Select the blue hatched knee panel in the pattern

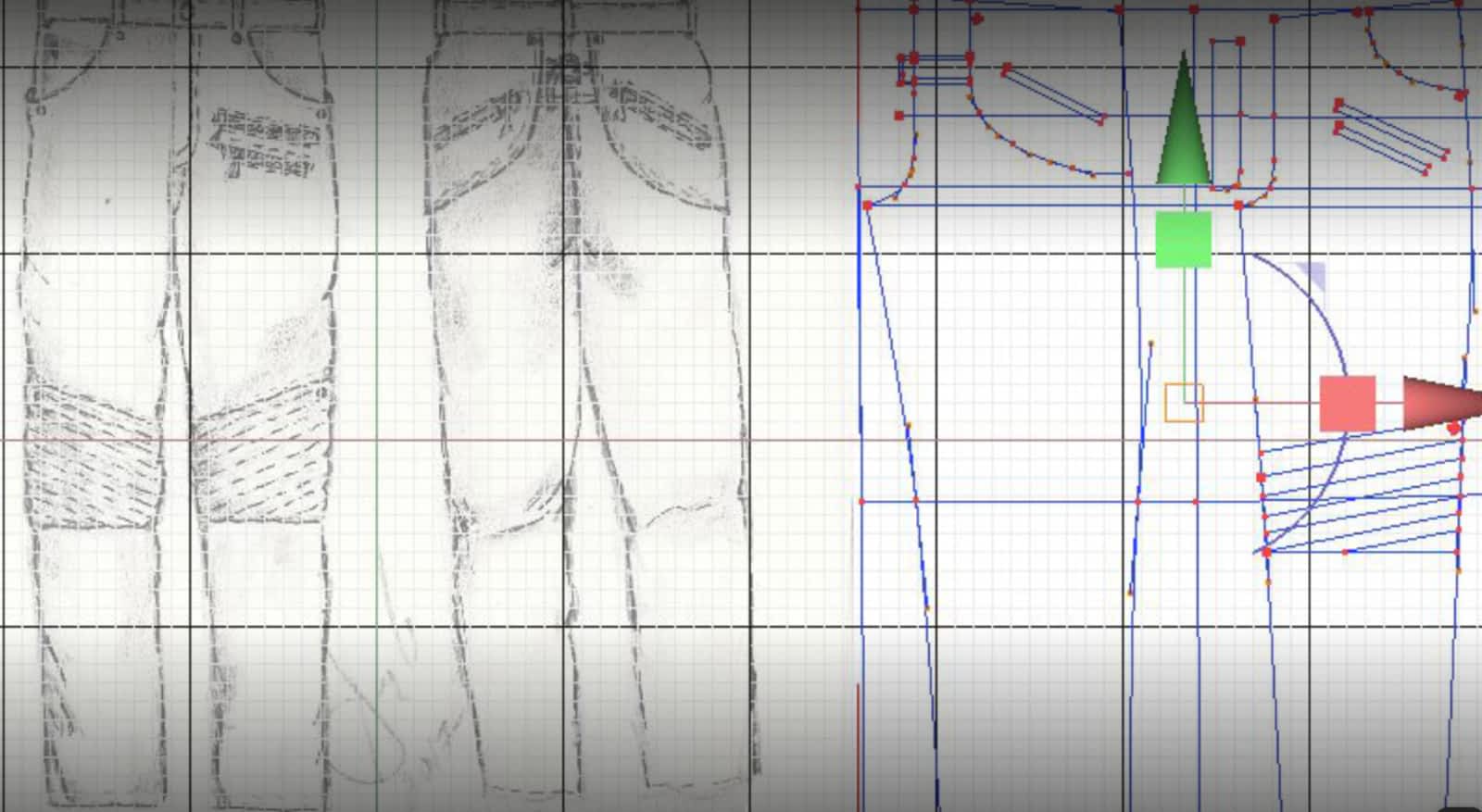1362,495
